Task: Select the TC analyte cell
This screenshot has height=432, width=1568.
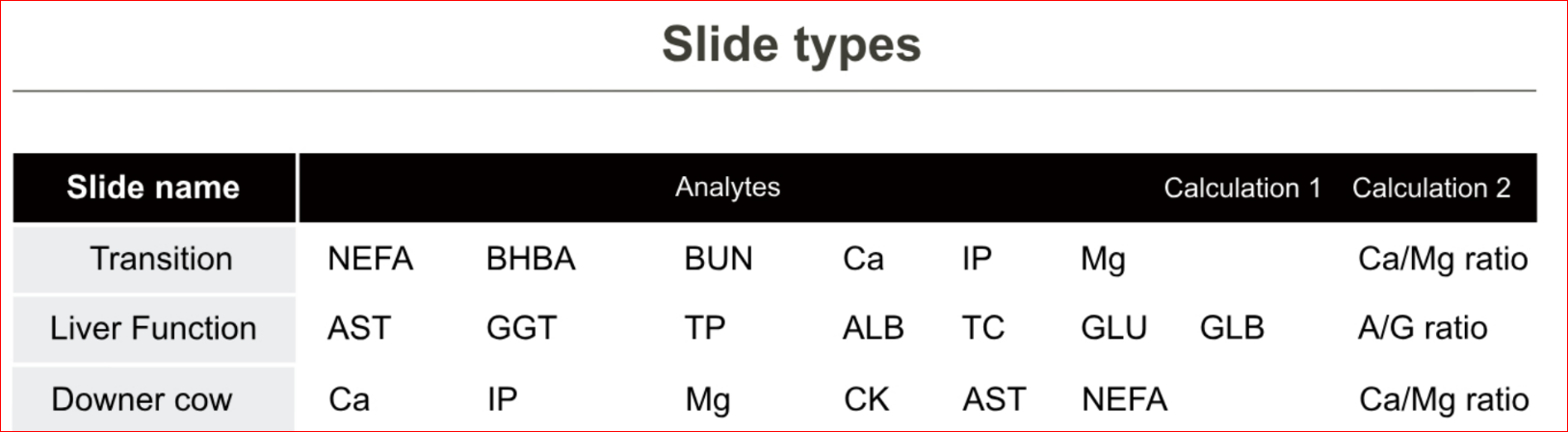Action: [x=982, y=329]
